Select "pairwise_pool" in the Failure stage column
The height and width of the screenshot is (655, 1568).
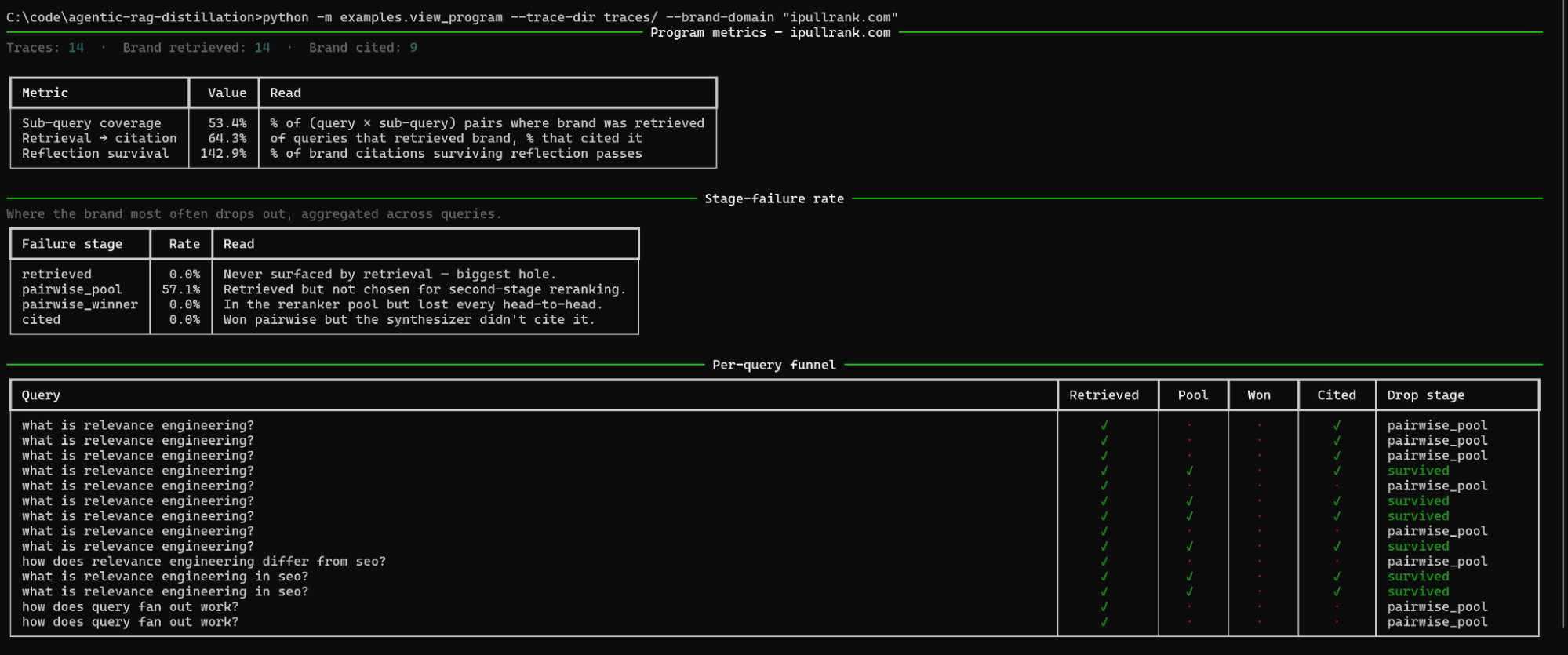[71, 289]
